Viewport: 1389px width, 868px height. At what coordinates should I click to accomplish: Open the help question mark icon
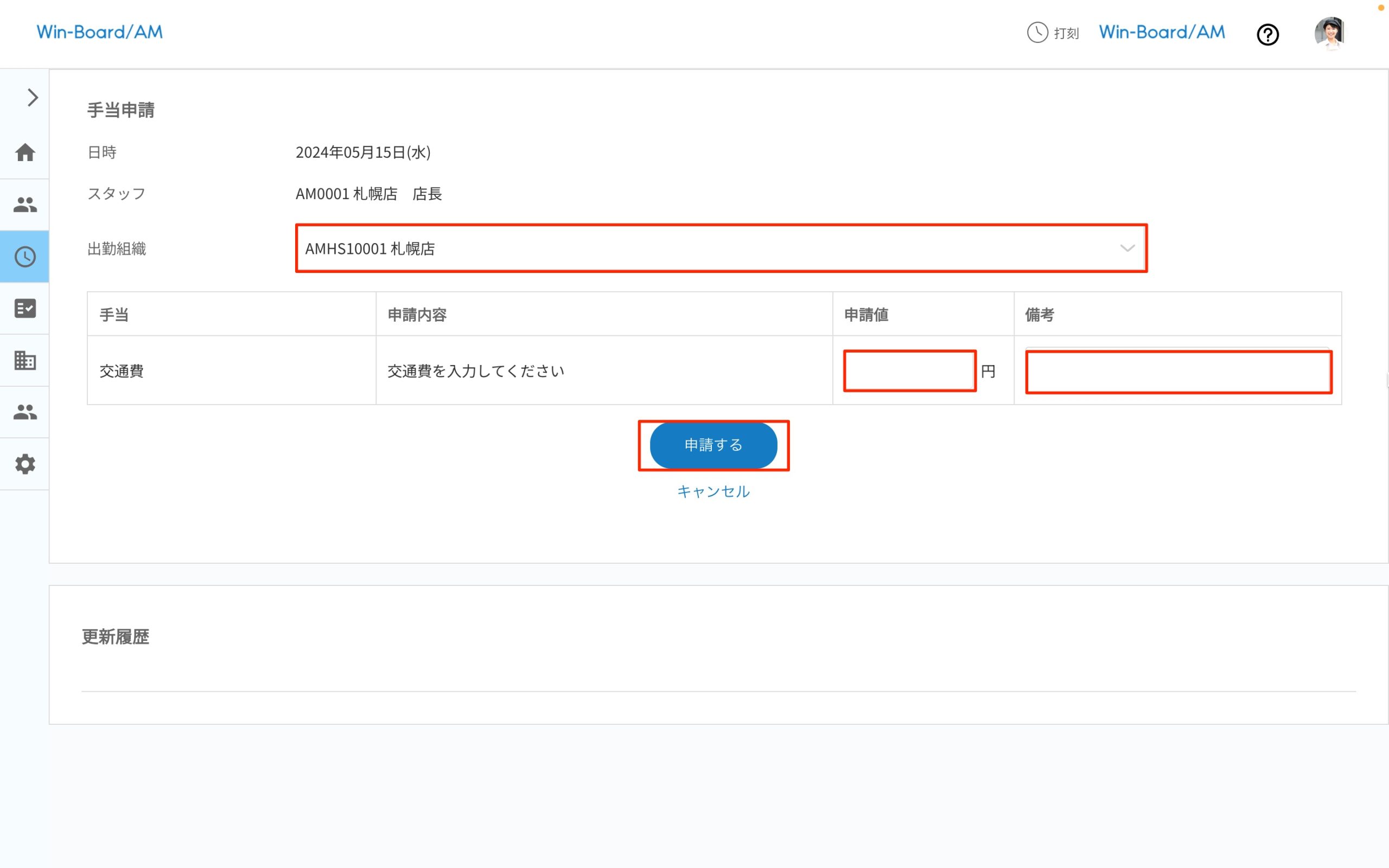1267,34
